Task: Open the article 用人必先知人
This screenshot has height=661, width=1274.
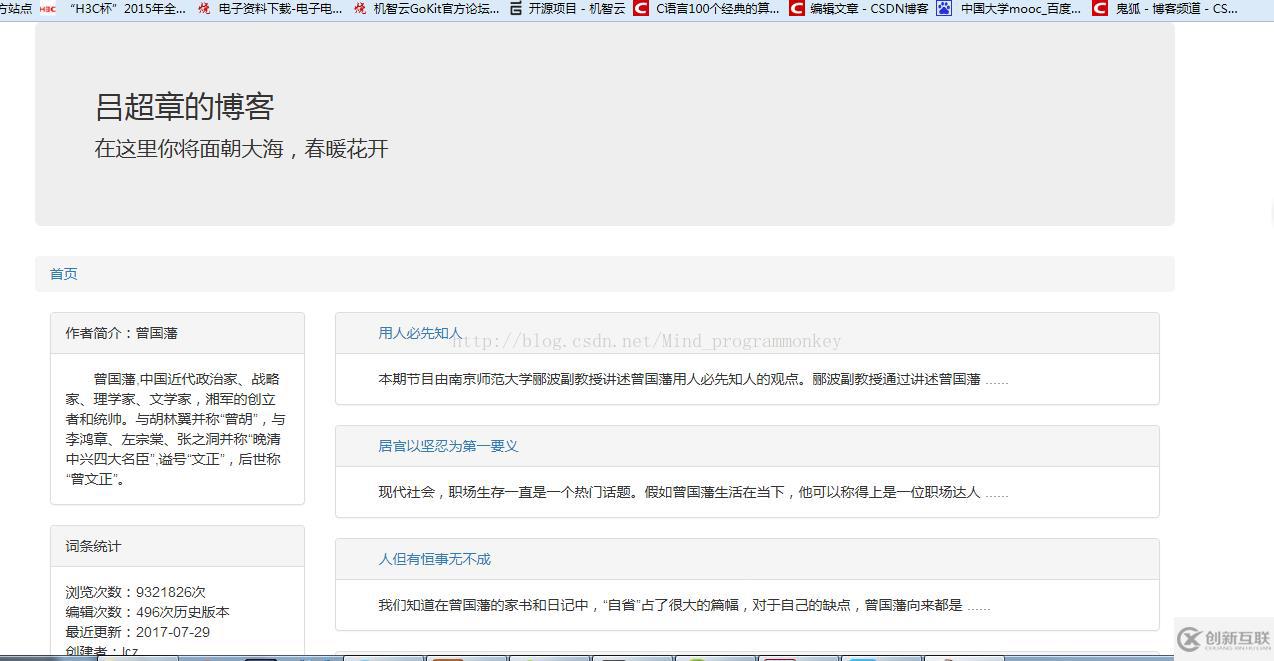Action: click(419, 333)
